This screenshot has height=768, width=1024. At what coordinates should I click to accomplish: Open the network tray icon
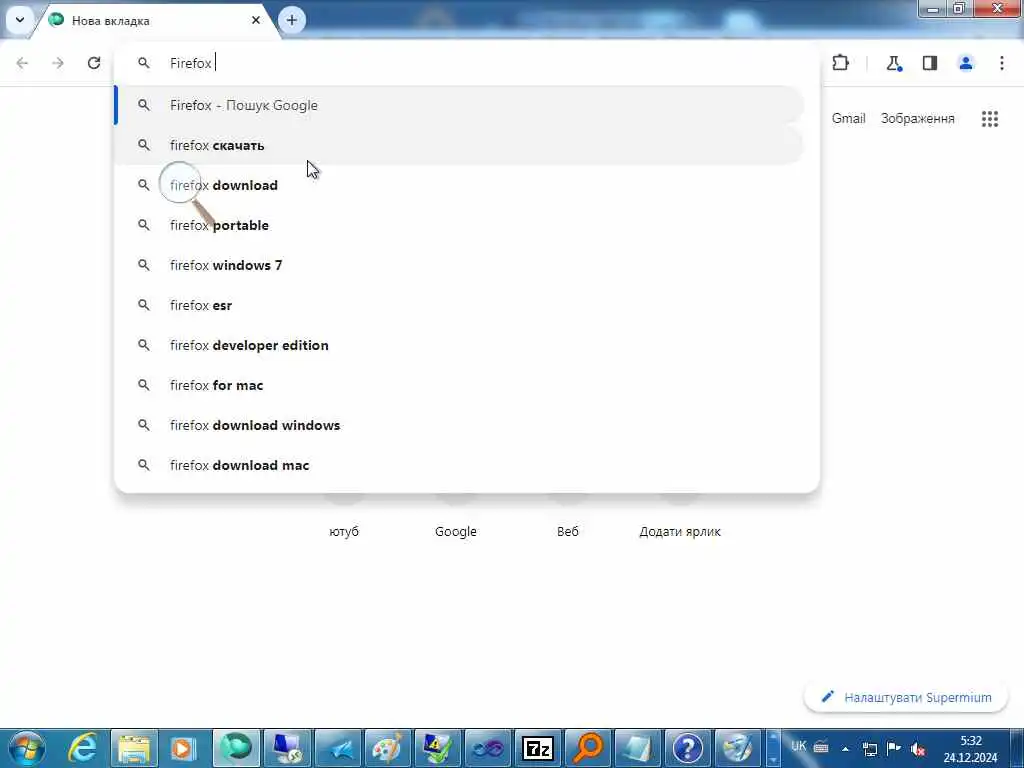(870, 749)
